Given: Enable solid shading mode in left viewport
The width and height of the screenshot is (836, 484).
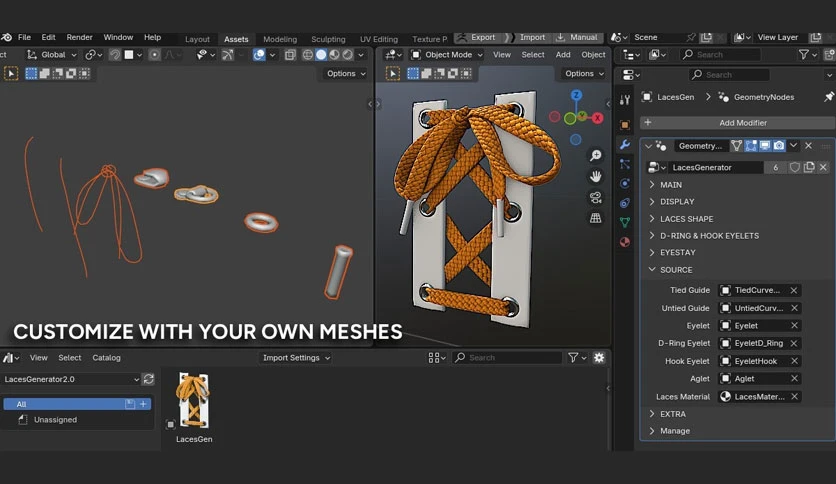Looking at the screenshot, I should click(x=321, y=55).
